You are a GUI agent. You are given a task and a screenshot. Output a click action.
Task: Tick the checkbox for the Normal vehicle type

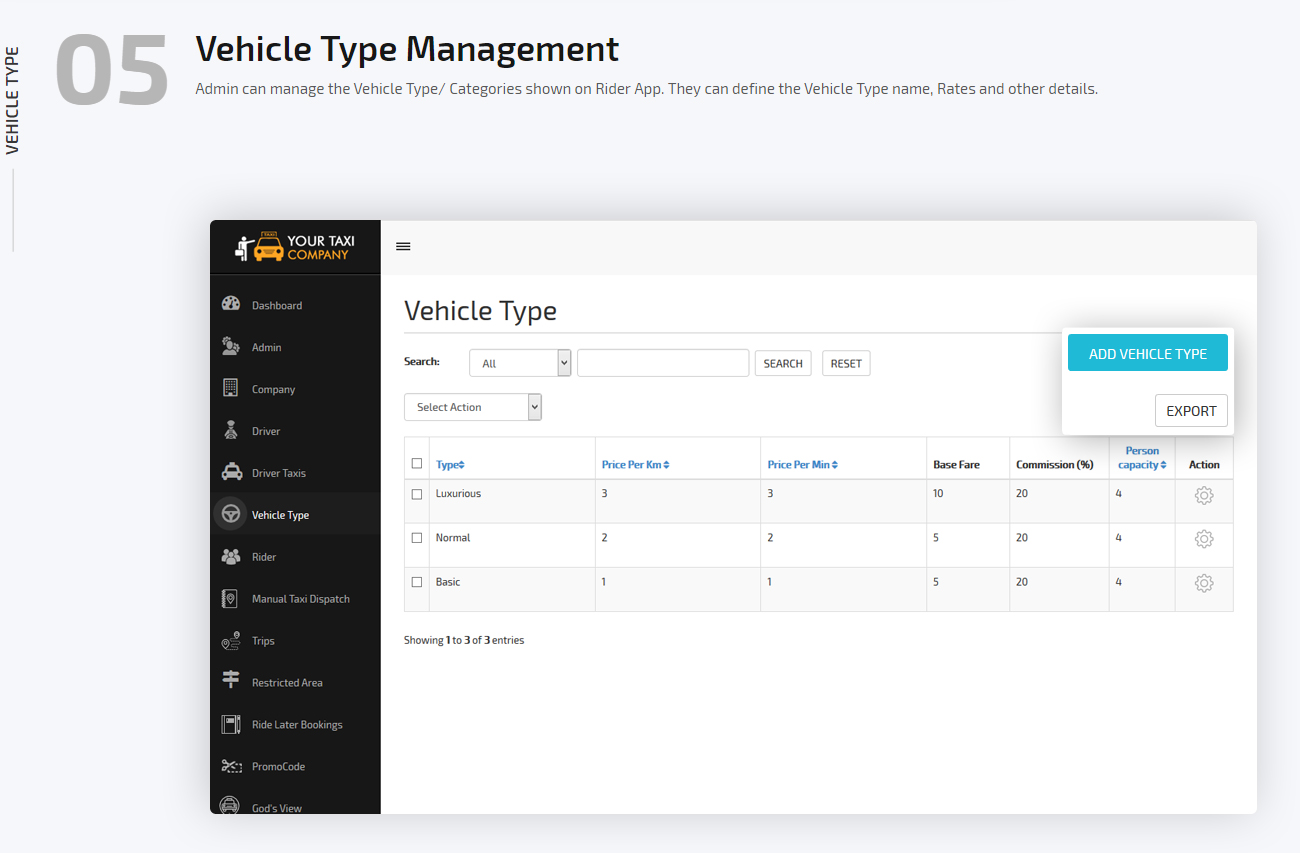point(416,537)
